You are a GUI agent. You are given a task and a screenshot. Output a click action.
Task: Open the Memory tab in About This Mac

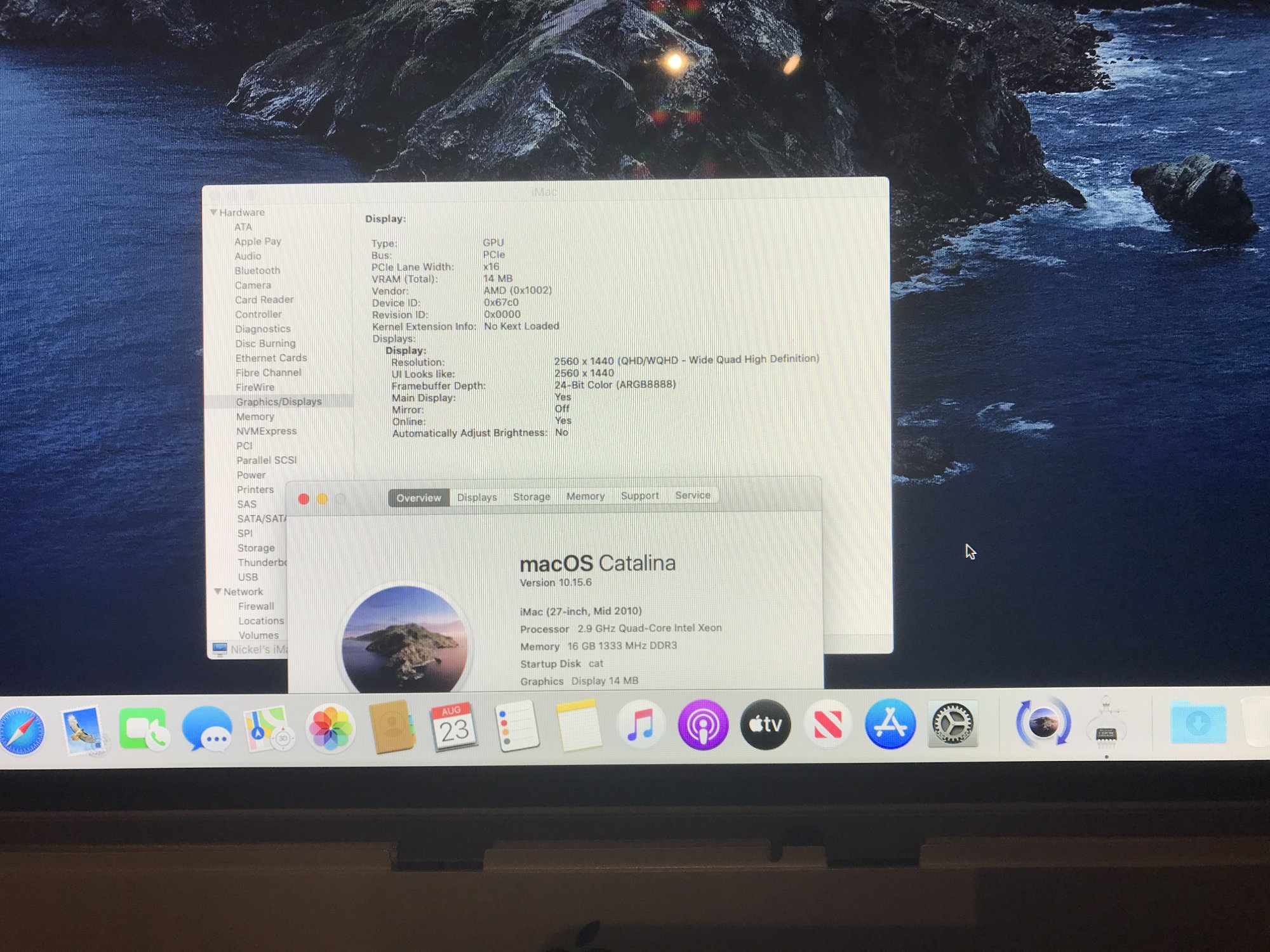point(585,496)
